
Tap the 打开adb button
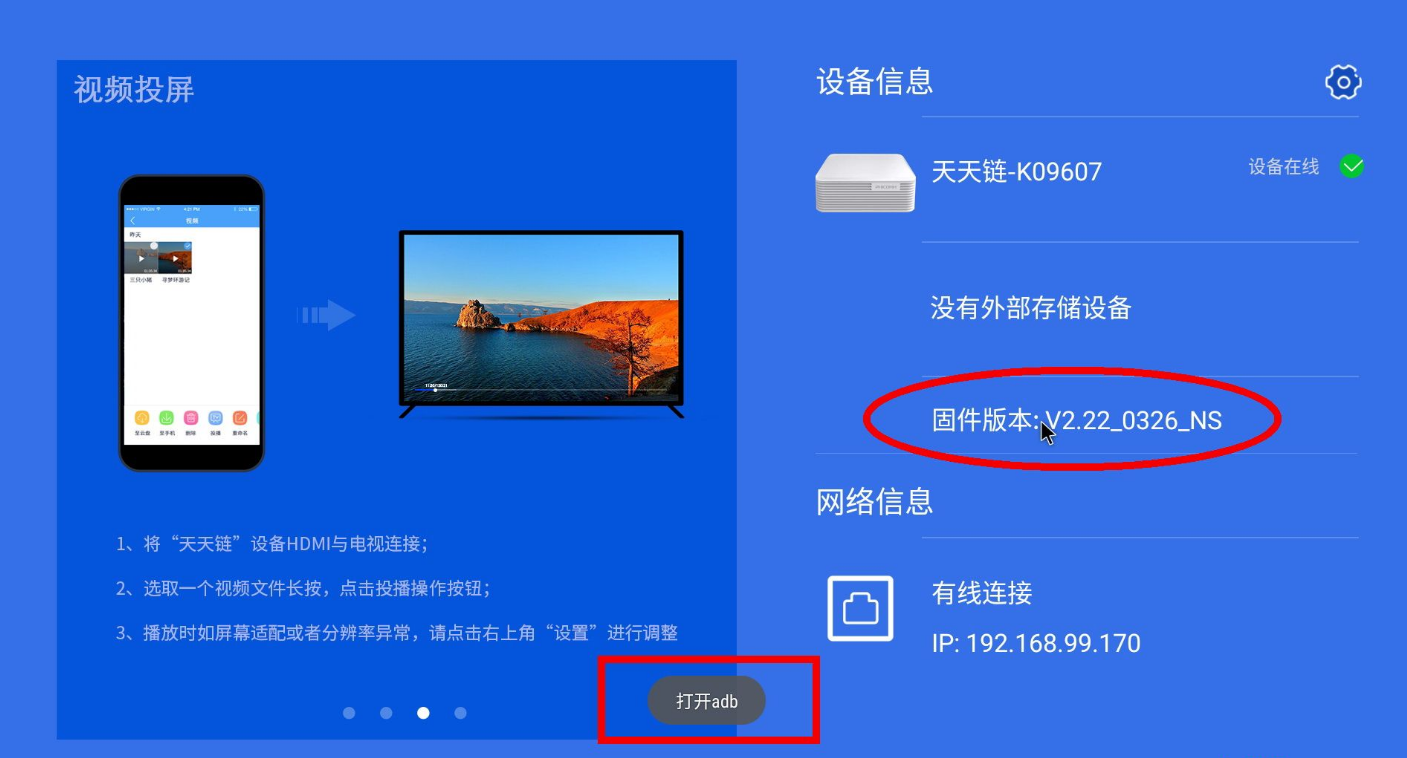pos(707,701)
